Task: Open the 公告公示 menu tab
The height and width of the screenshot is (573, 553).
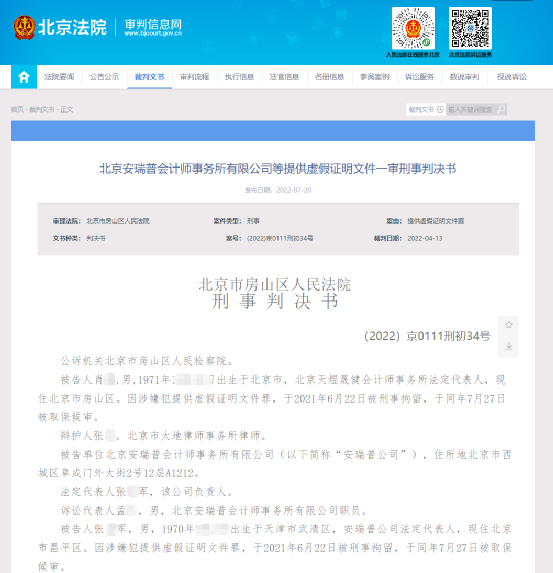Action: click(x=105, y=77)
